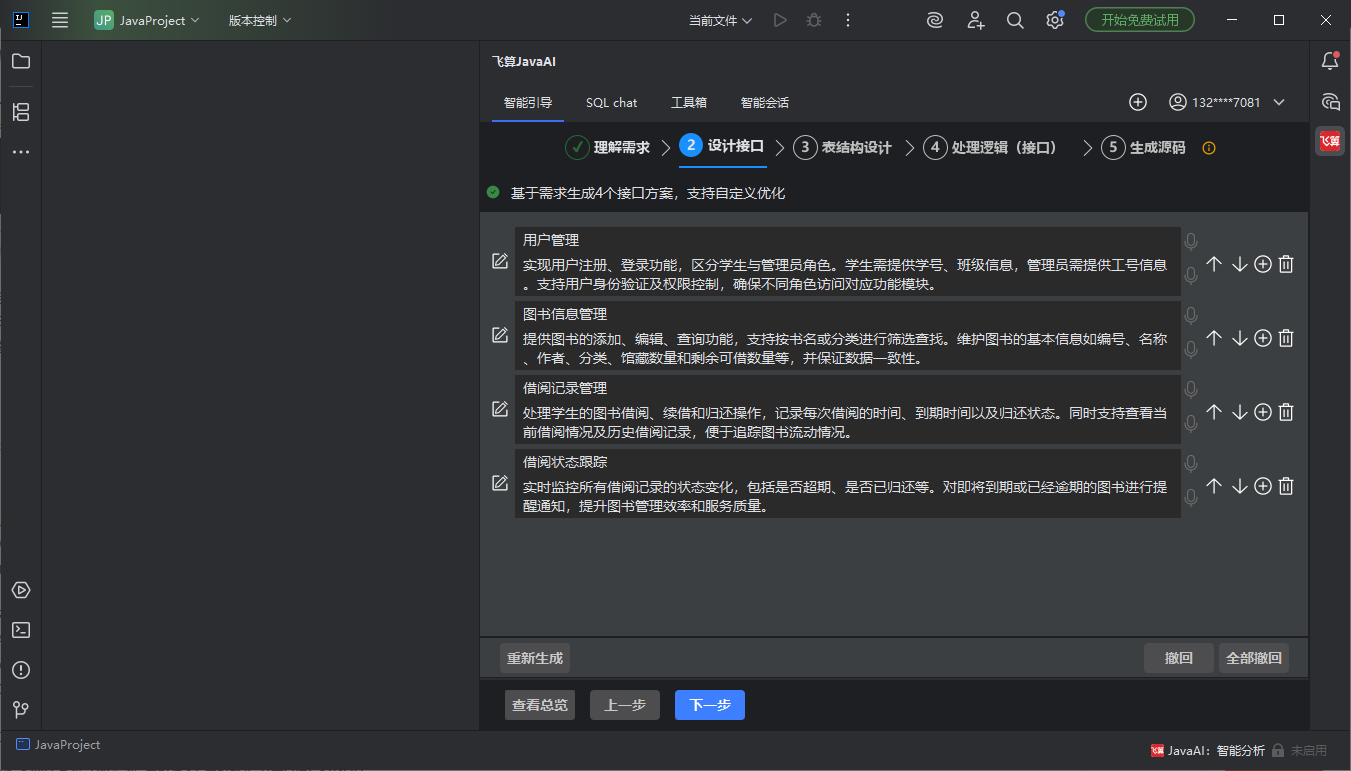Click the plus icon to add new session
1351x771 pixels.
pyautogui.click(x=1137, y=102)
